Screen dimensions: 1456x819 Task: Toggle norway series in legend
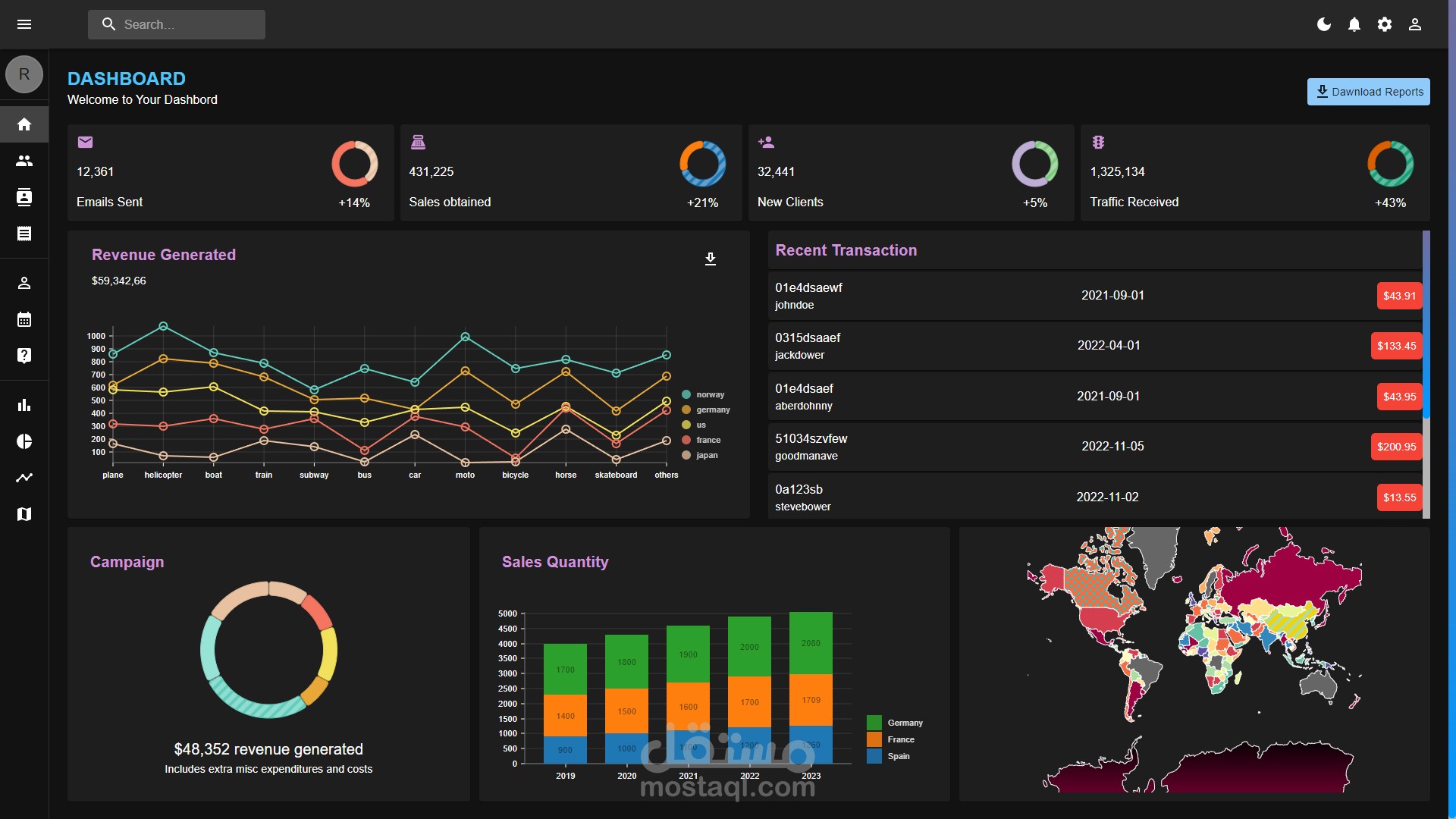click(x=703, y=394)
